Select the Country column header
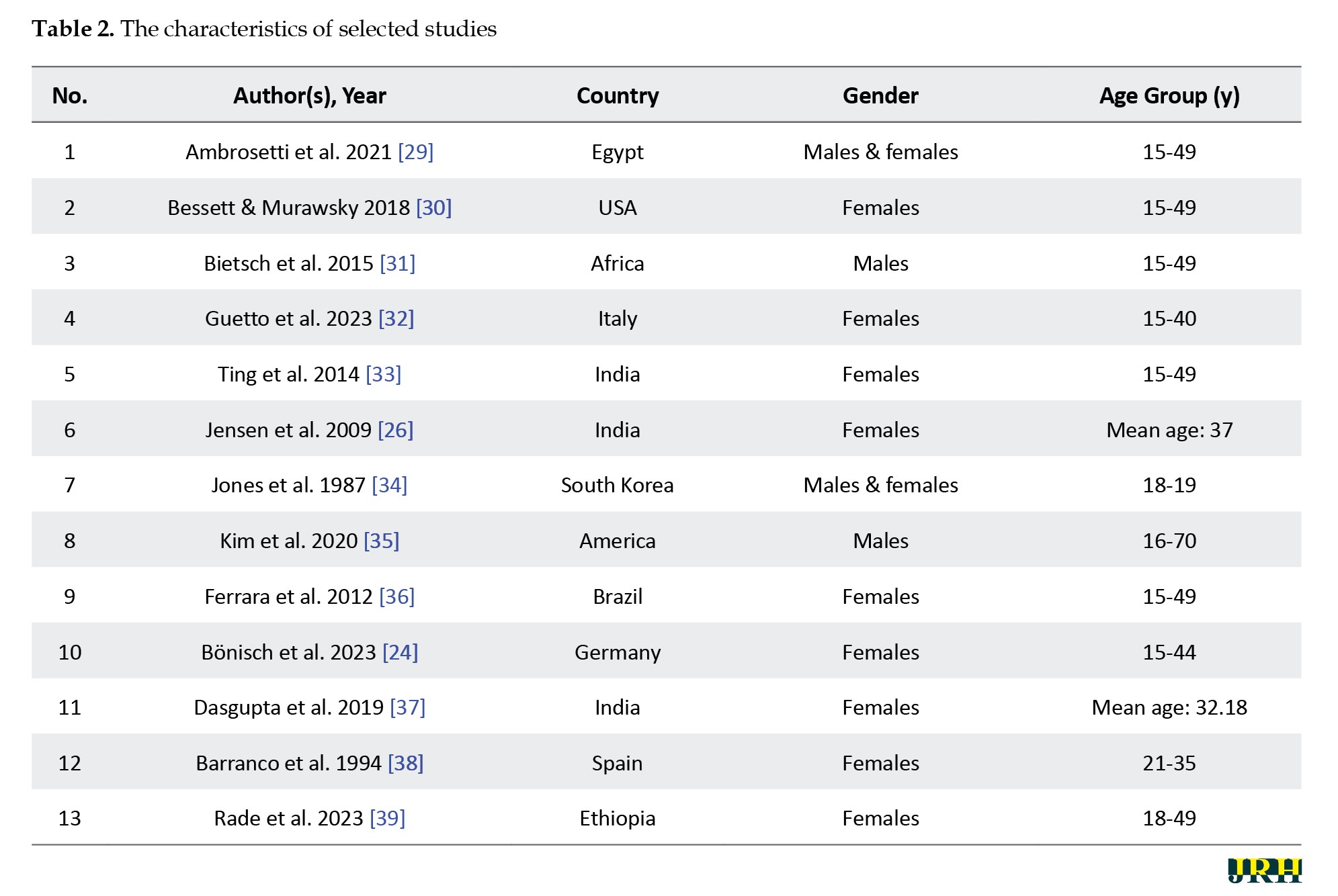Viewport: 1338px width, 896px height. coord(617,96)
